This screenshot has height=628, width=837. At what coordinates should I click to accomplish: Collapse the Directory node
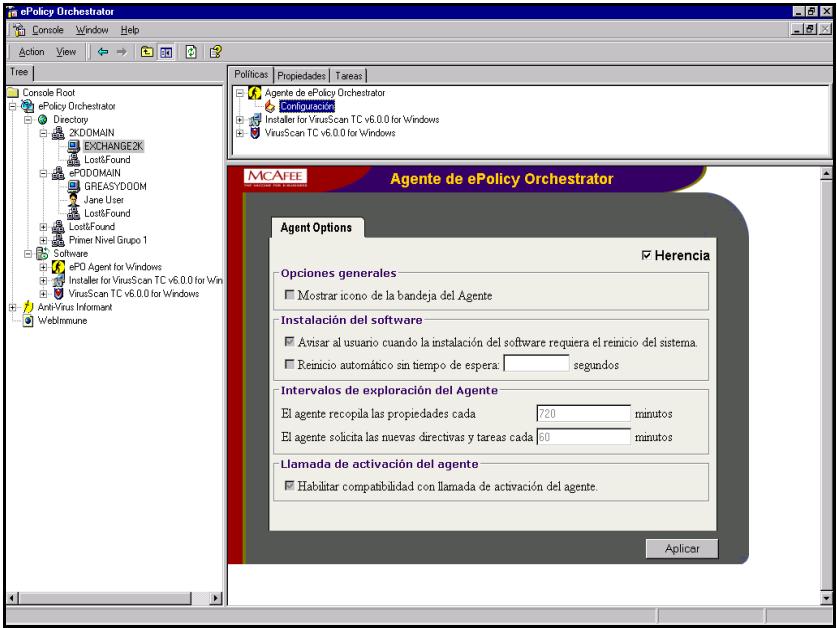click(x=25, y=118)
